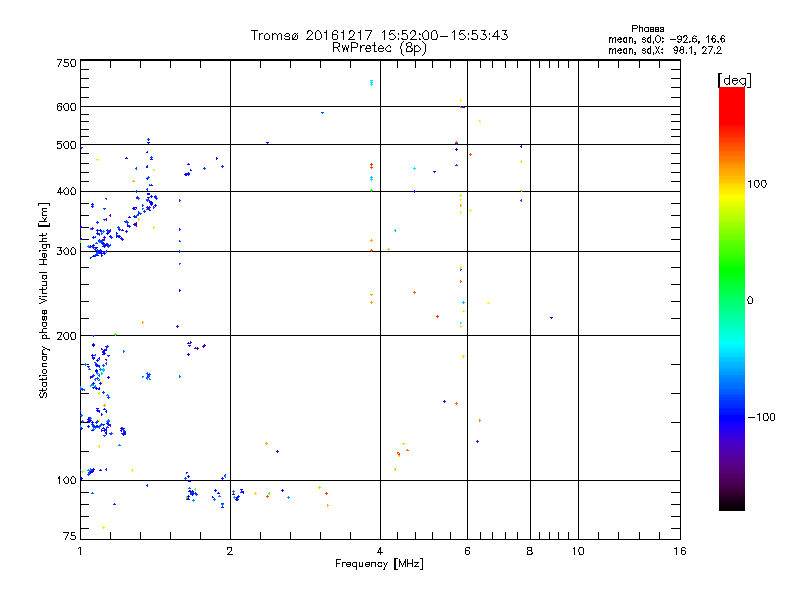The width and height of the screenshot is (800, 600).
Task: Click the x-axis label '16'
Action: 680,551
